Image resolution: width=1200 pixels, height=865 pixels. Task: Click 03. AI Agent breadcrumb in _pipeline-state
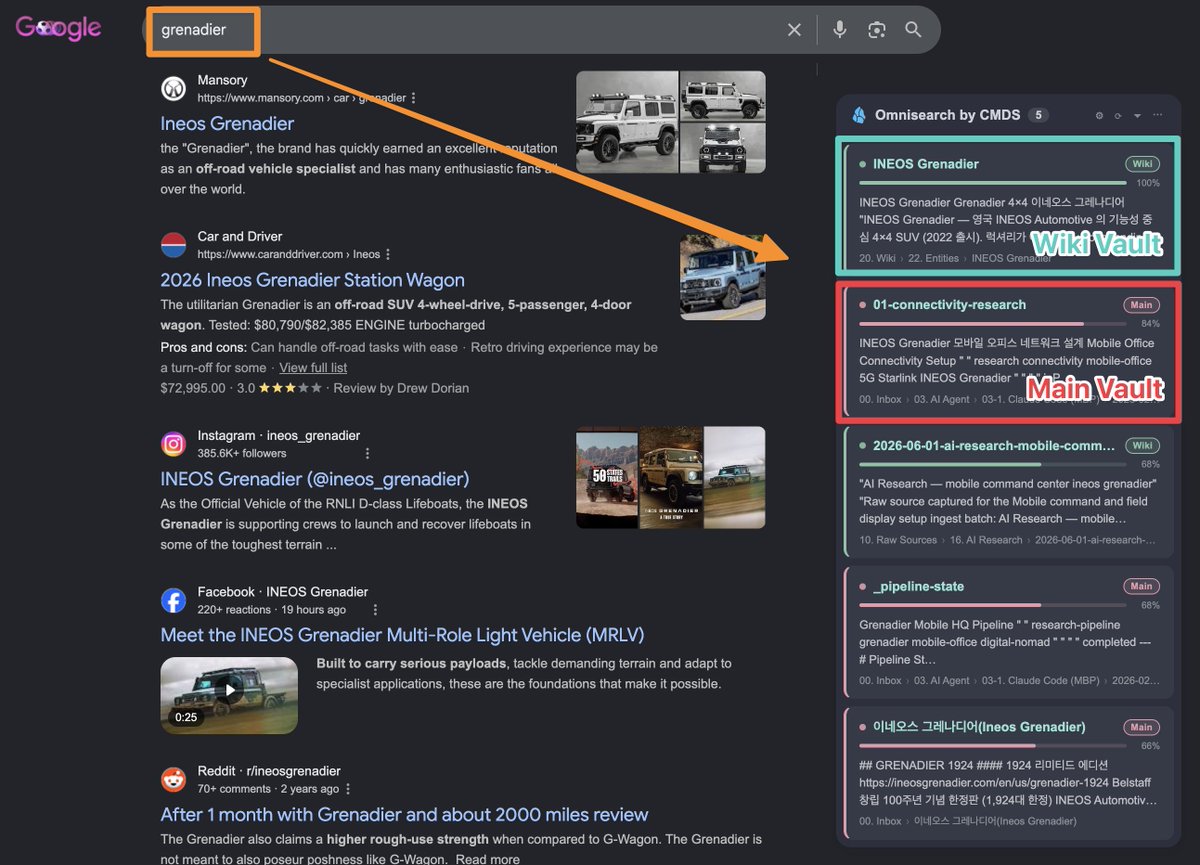point(941,681)
